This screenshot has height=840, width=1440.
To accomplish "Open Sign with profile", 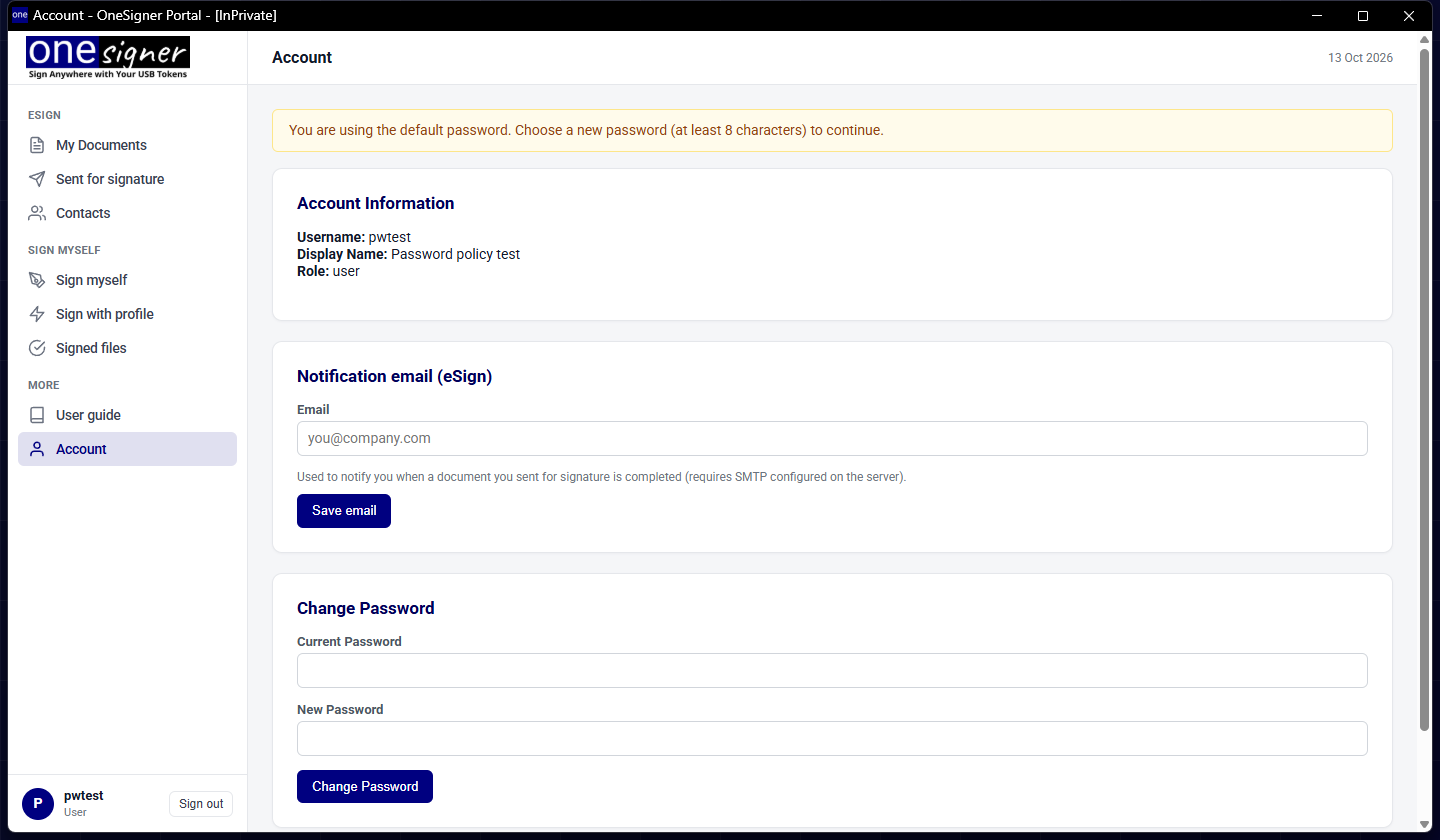I will (127, 314).
